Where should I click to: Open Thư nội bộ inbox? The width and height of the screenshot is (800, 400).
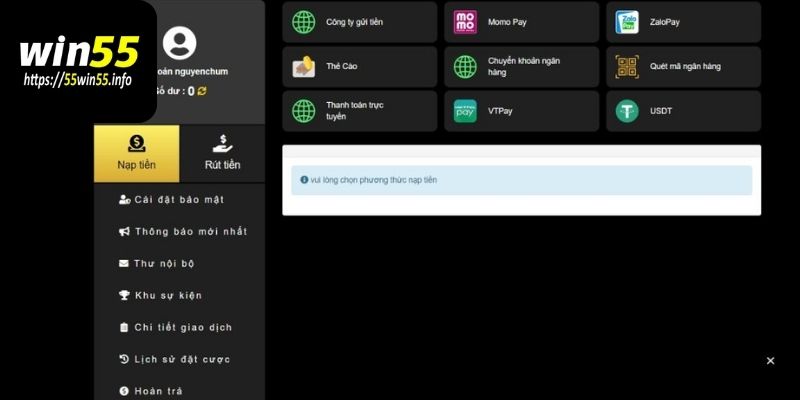179,264
